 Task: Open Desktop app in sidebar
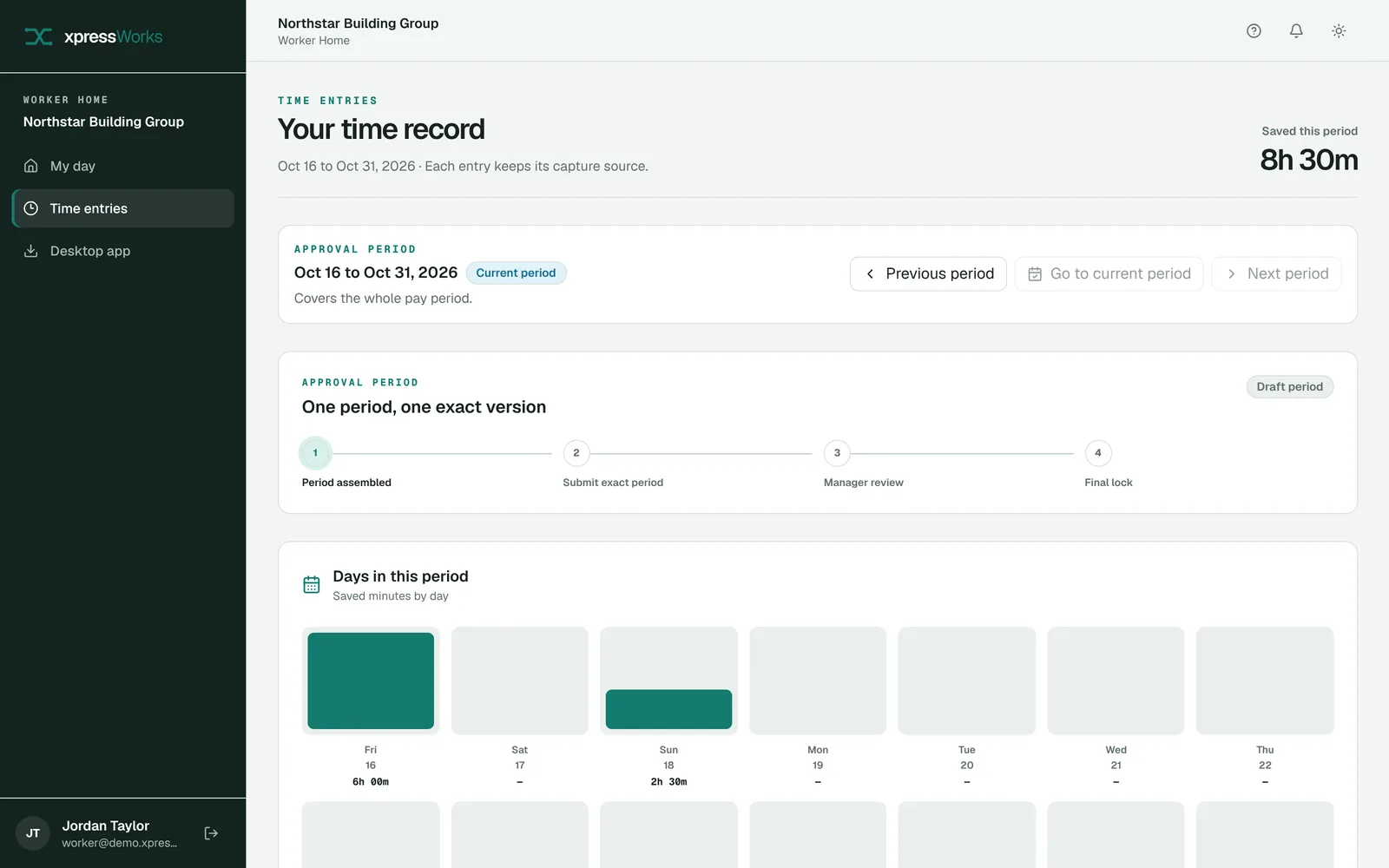point(123,251)
